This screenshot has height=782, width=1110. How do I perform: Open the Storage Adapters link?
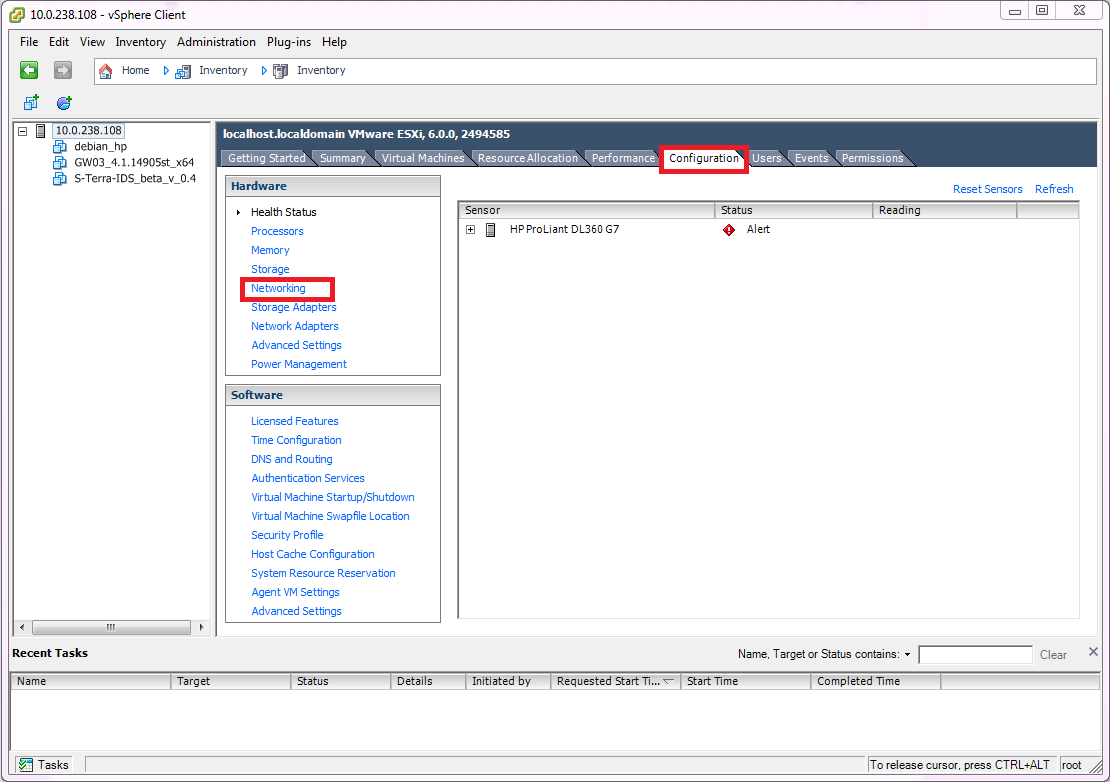(294, 307)
